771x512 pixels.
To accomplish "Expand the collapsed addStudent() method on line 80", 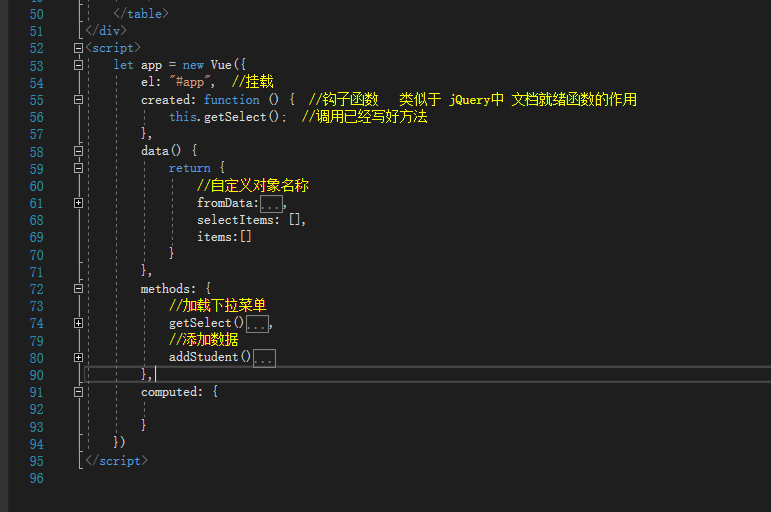I will [x=78, y=358].
